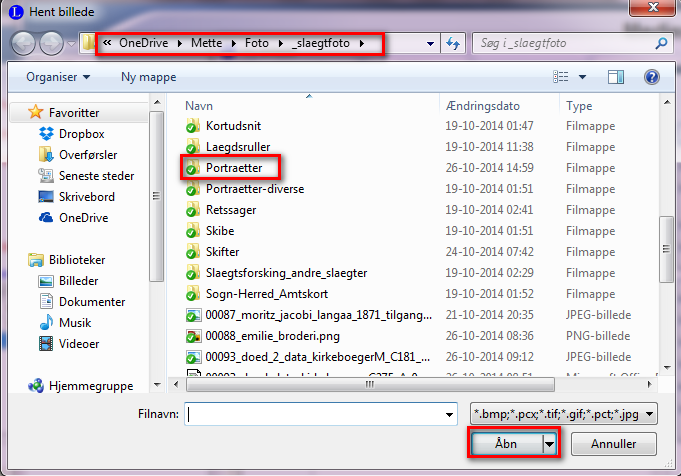The width and height of the screenshot is (681, 476).
Task: Click the Åbn button
Action: pyautogui.click(x=505, y=443)
